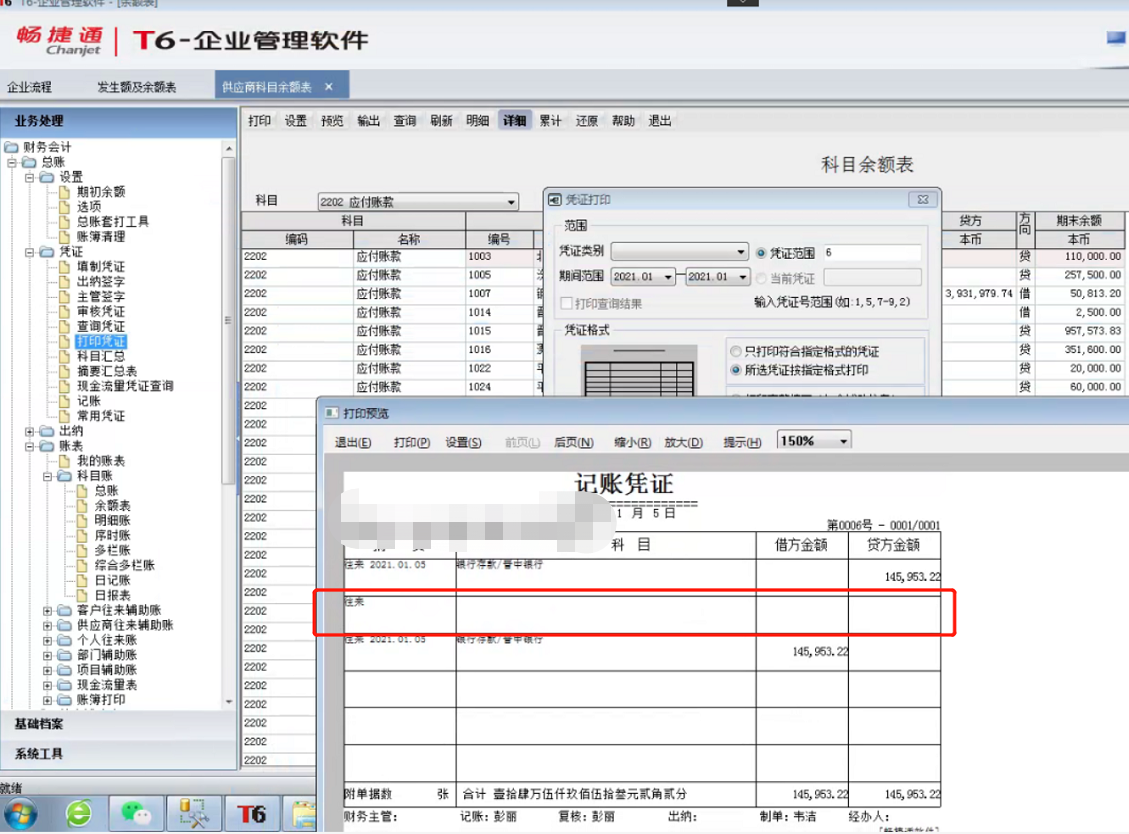1129x834 pixels.
Task: Expand 供应商往来辅助账 node
Action: tap(48, 625)
